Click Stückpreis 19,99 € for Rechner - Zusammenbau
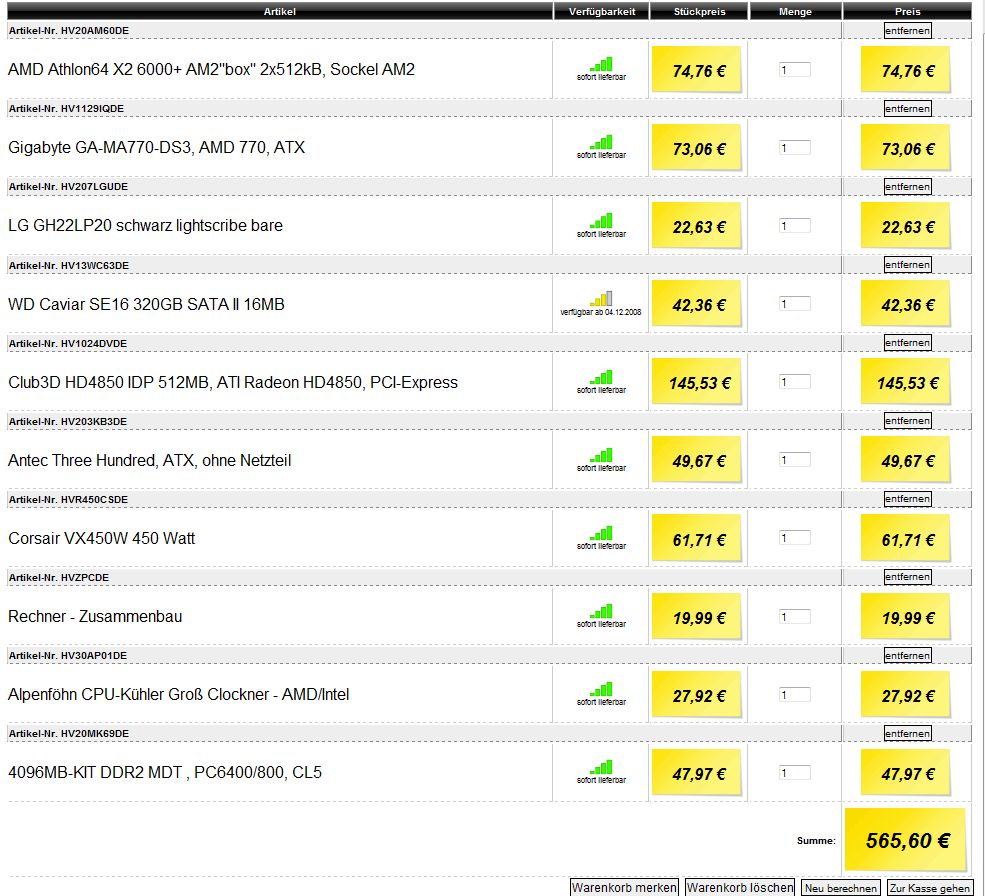985x896 pixels. 697,617
